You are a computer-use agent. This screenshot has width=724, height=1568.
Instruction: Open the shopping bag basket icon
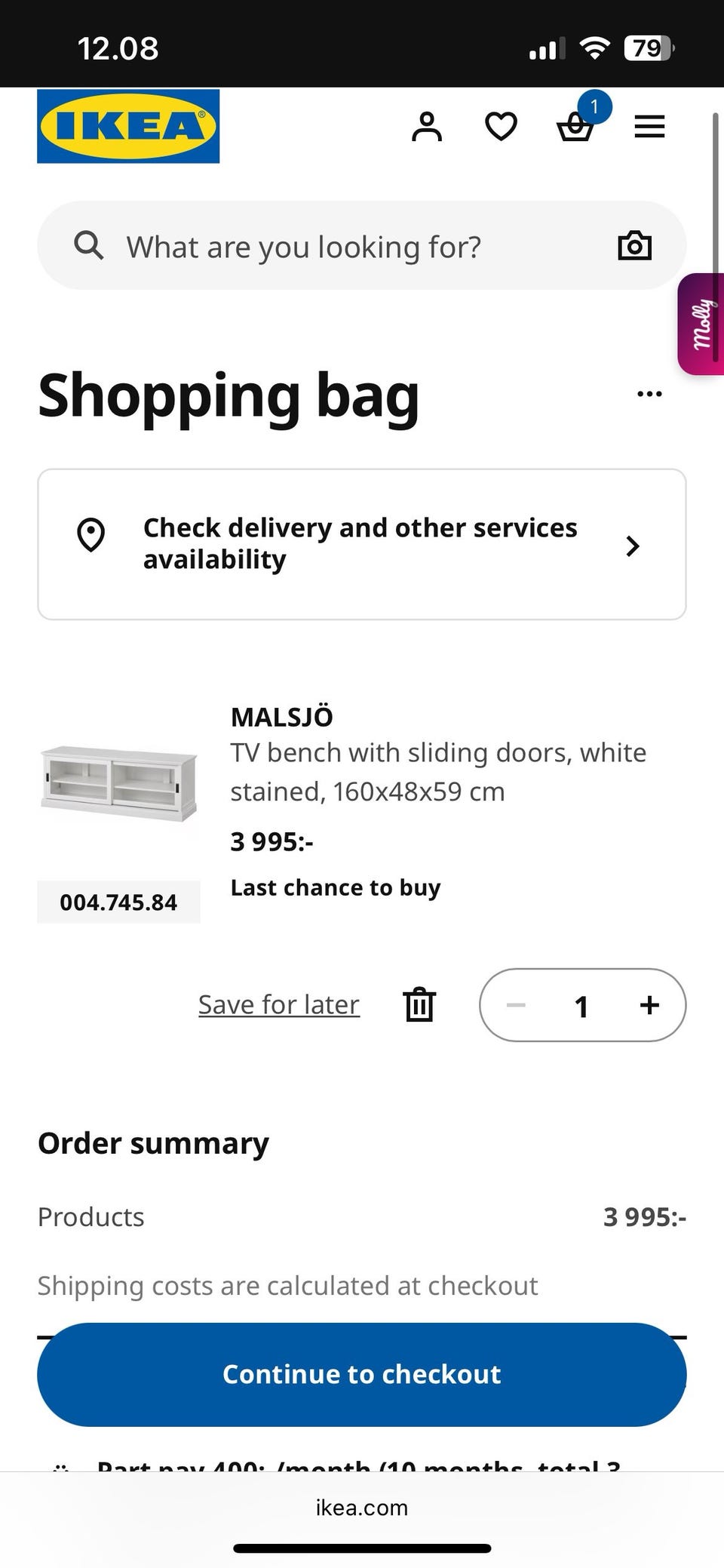tap(575, 127)
